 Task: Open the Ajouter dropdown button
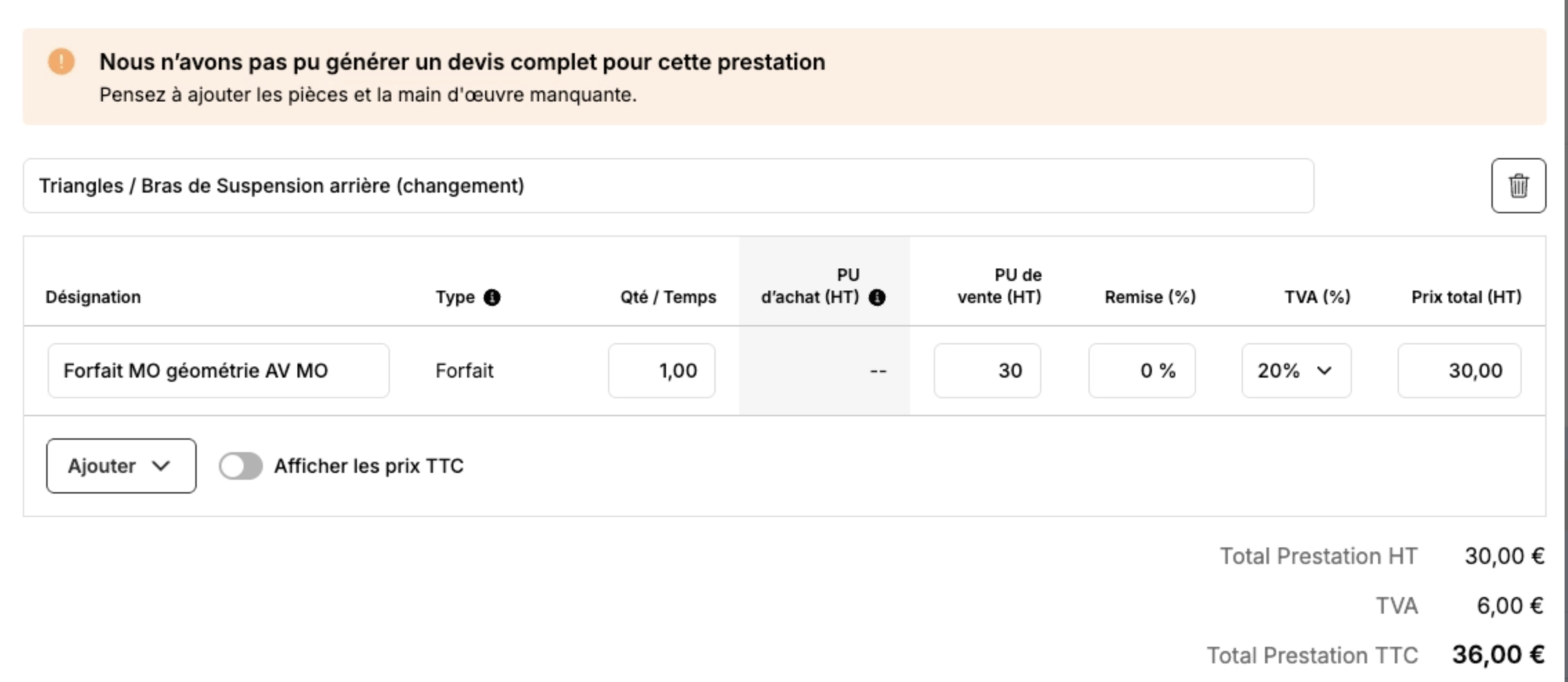point(121,466)
